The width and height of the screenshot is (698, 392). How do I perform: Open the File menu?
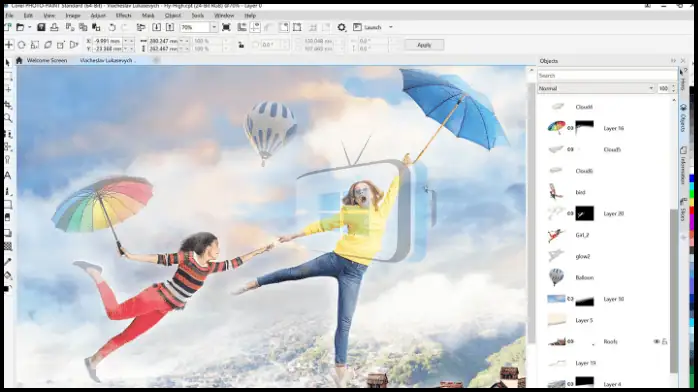9,16
